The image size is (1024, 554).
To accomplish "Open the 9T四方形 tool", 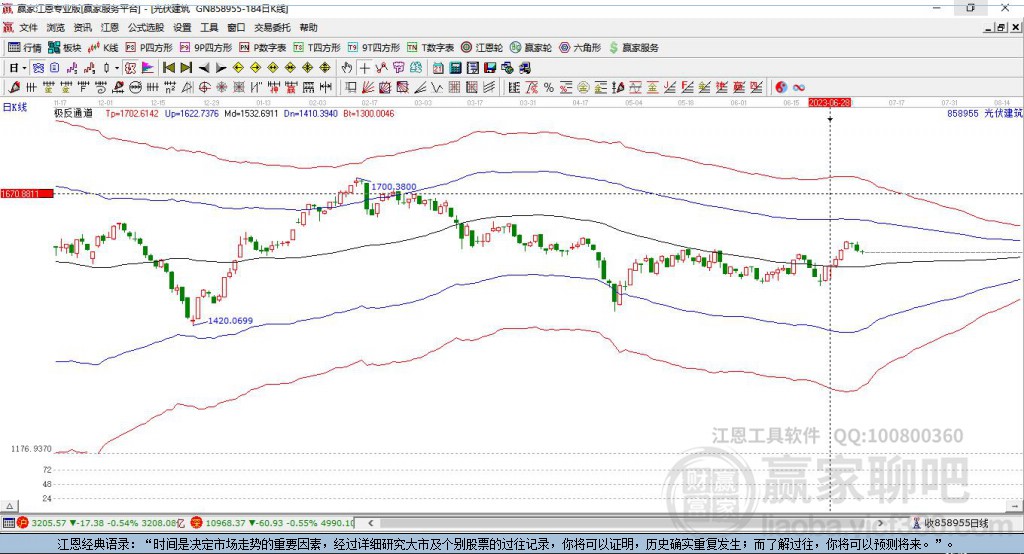I will click(374, 48).
